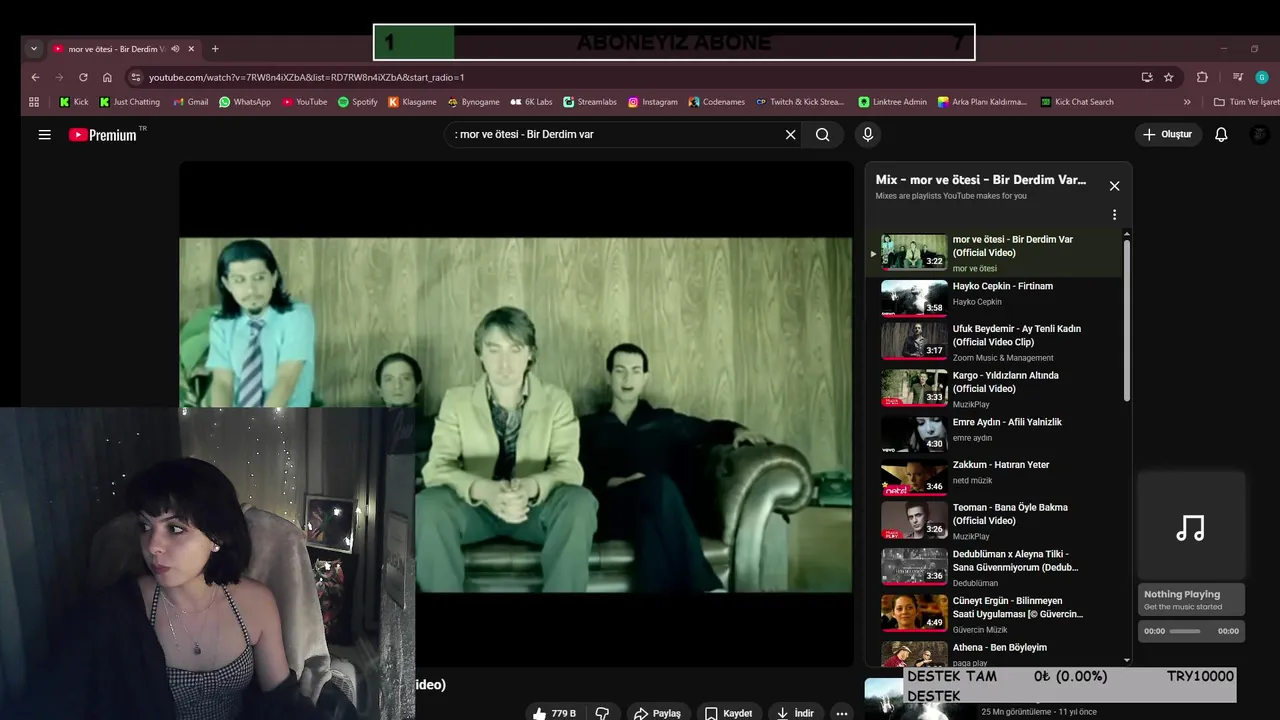Open the media control icon in toolbar
The height and width of the screenshot is (720, 1280).
(x=1238, y=77)
